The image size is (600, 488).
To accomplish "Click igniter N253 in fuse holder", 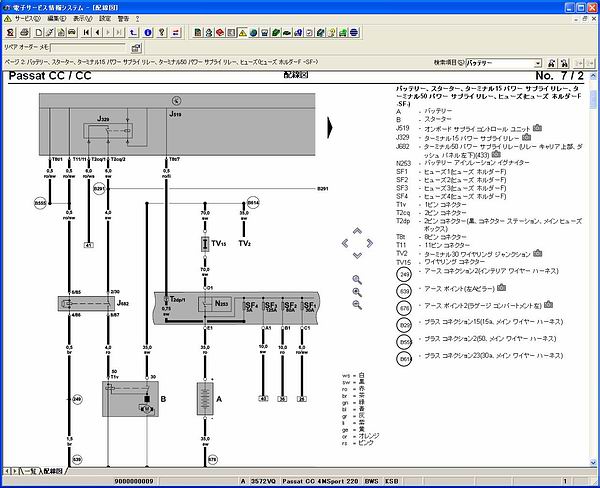I will (x=215, y=304).
